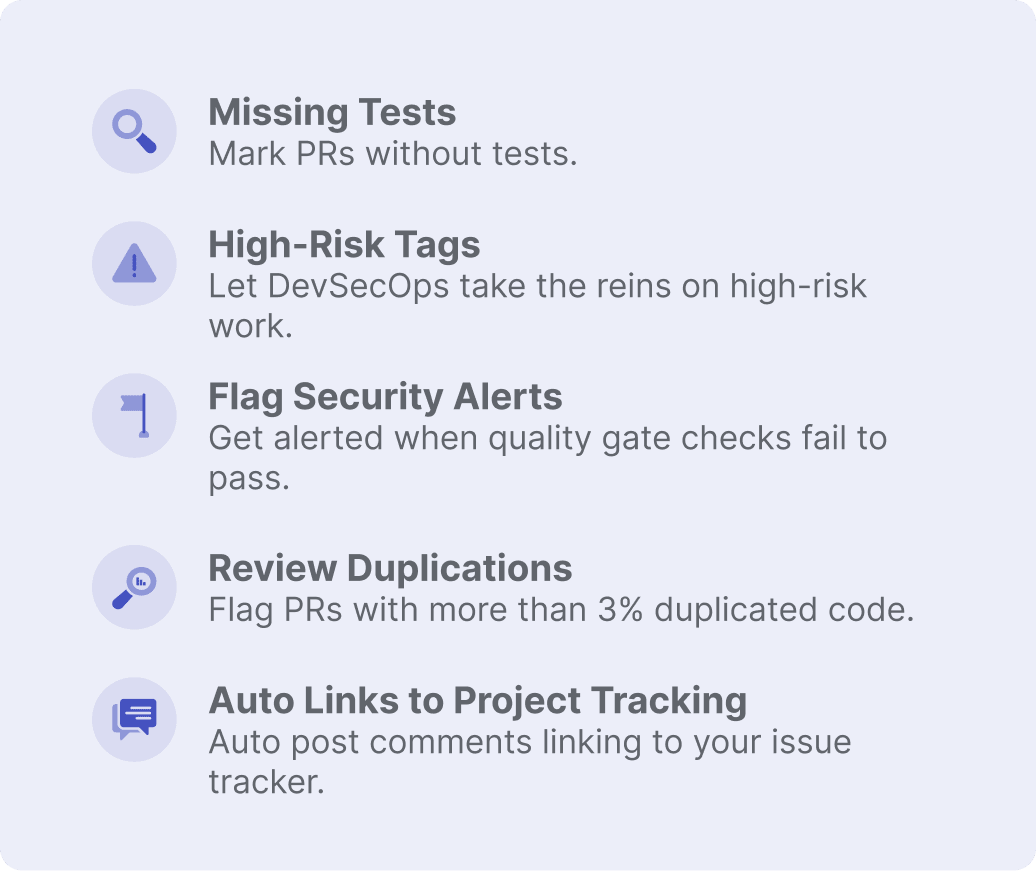
Task: Open the Review Duplications heading
Action: pos(390,568)
